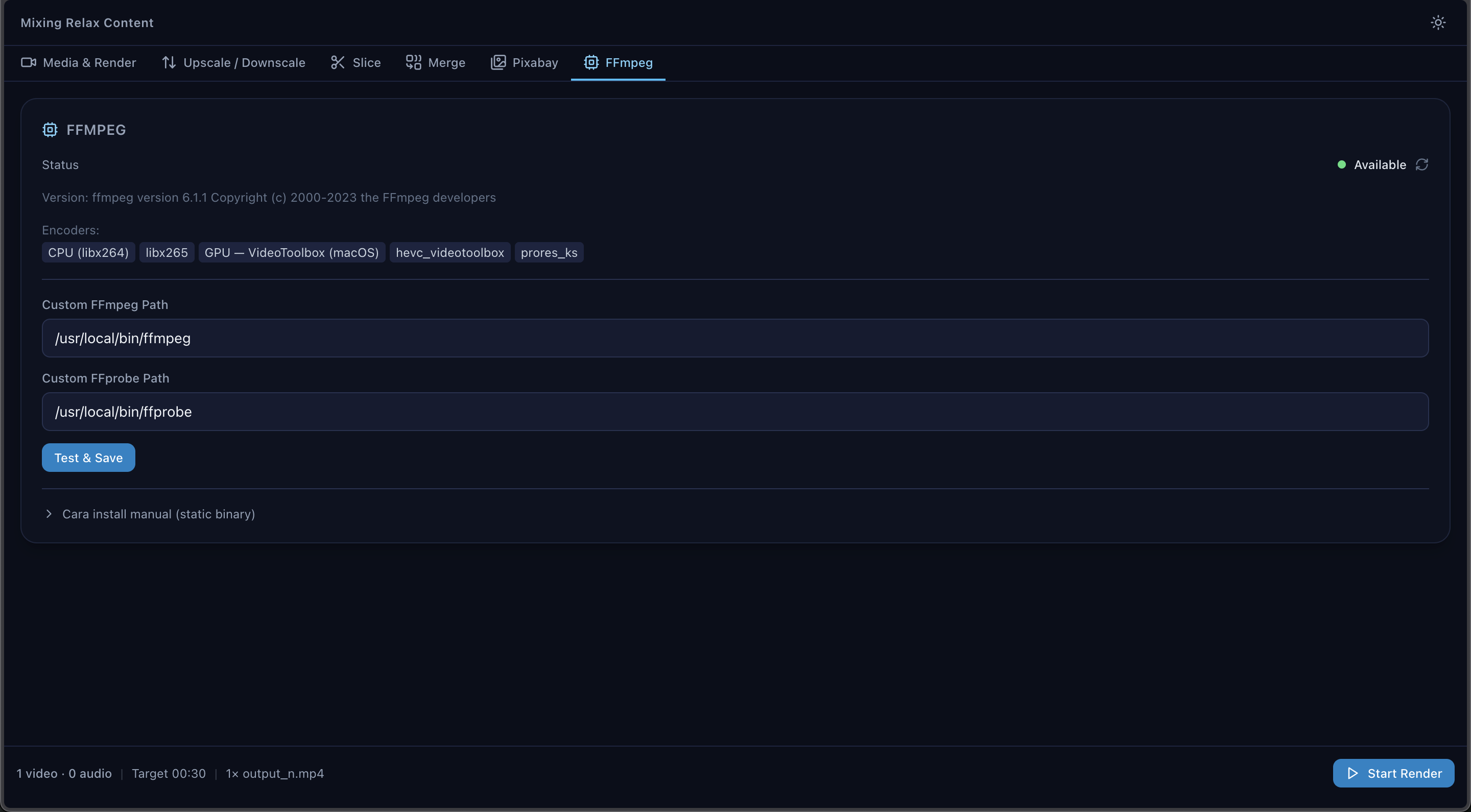Viewport: 1471px width, 812px height.
Task: Click the play icon on Start Render
Action: click(x=1352, y=773)
